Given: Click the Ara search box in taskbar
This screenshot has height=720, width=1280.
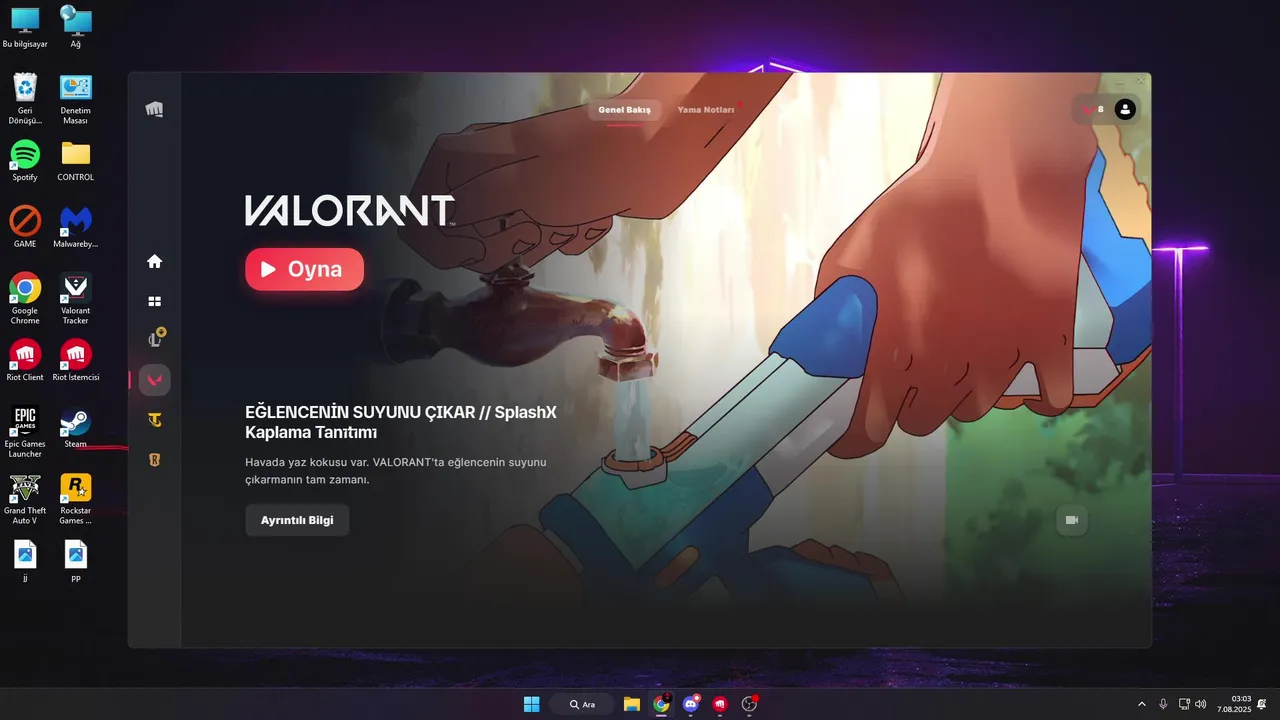Looking at the screenshot, I should coord(582,704).
